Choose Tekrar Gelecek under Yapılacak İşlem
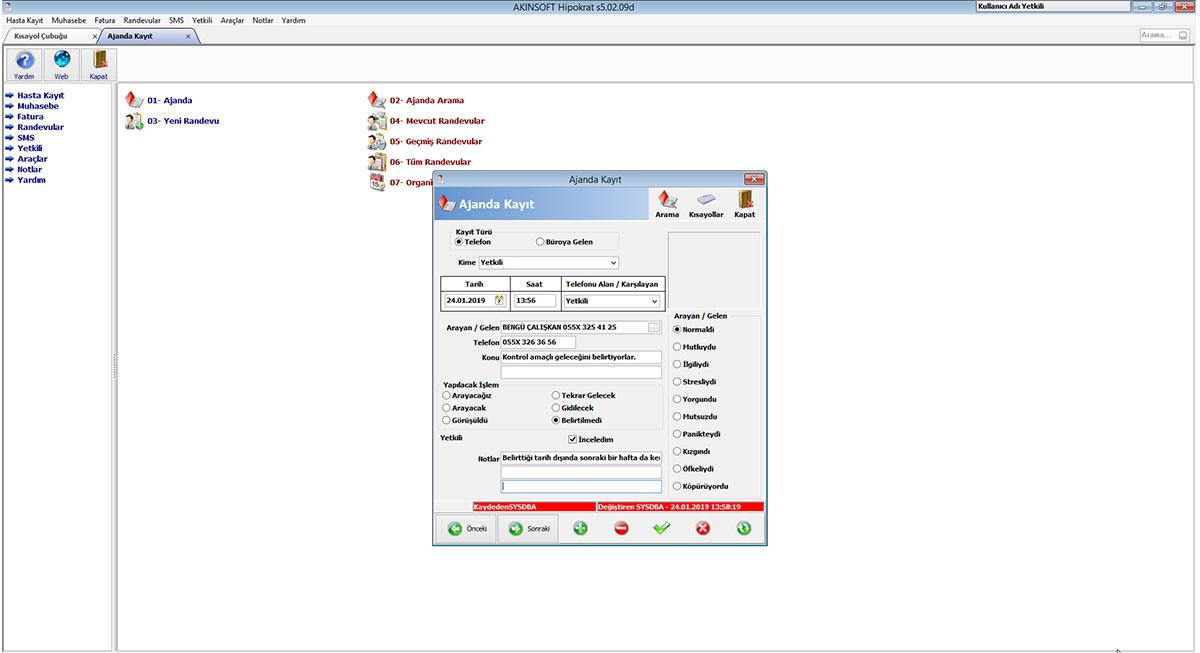This screenshot has width=1200, height=653. pyautogui.click(x=556, y=394)
